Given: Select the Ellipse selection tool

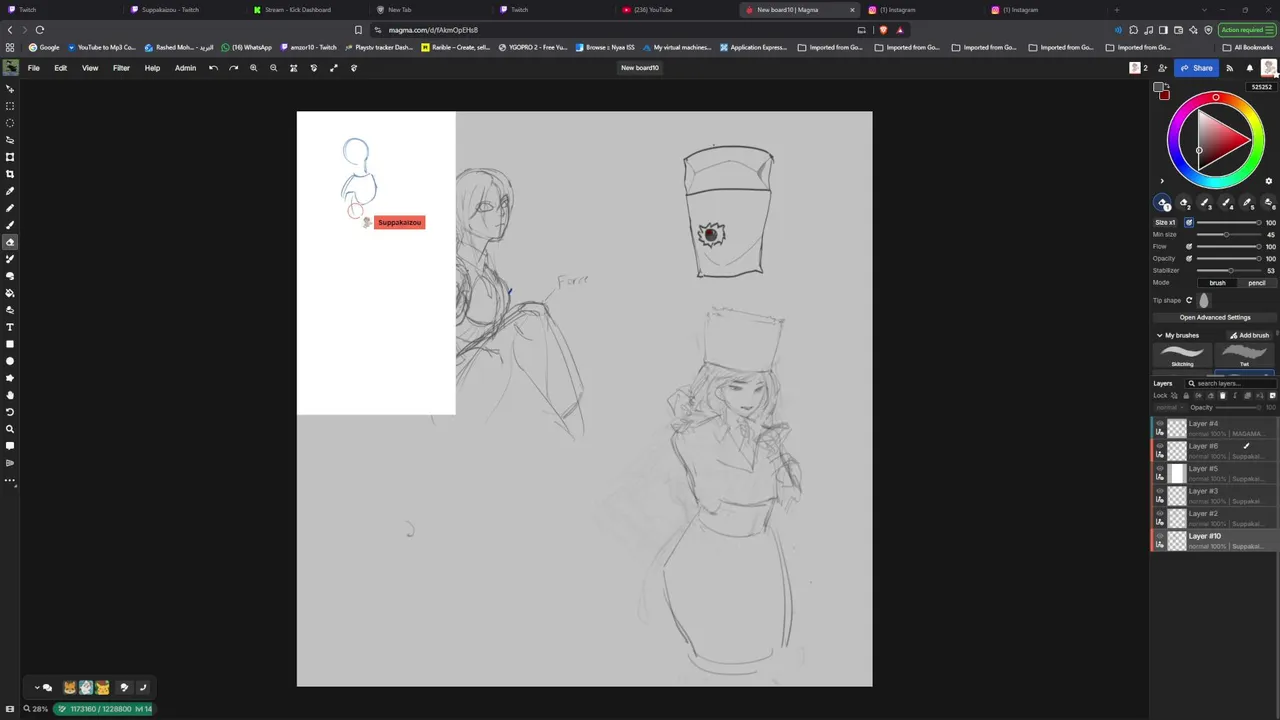Looking at the screenshot, I should (10, 123).
